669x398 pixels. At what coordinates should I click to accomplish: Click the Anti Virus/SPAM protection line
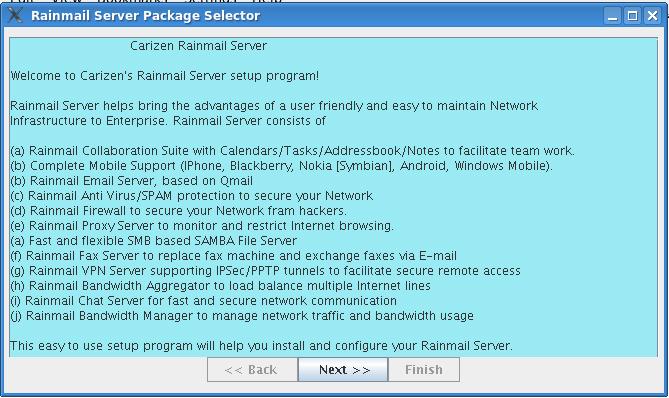192,196
